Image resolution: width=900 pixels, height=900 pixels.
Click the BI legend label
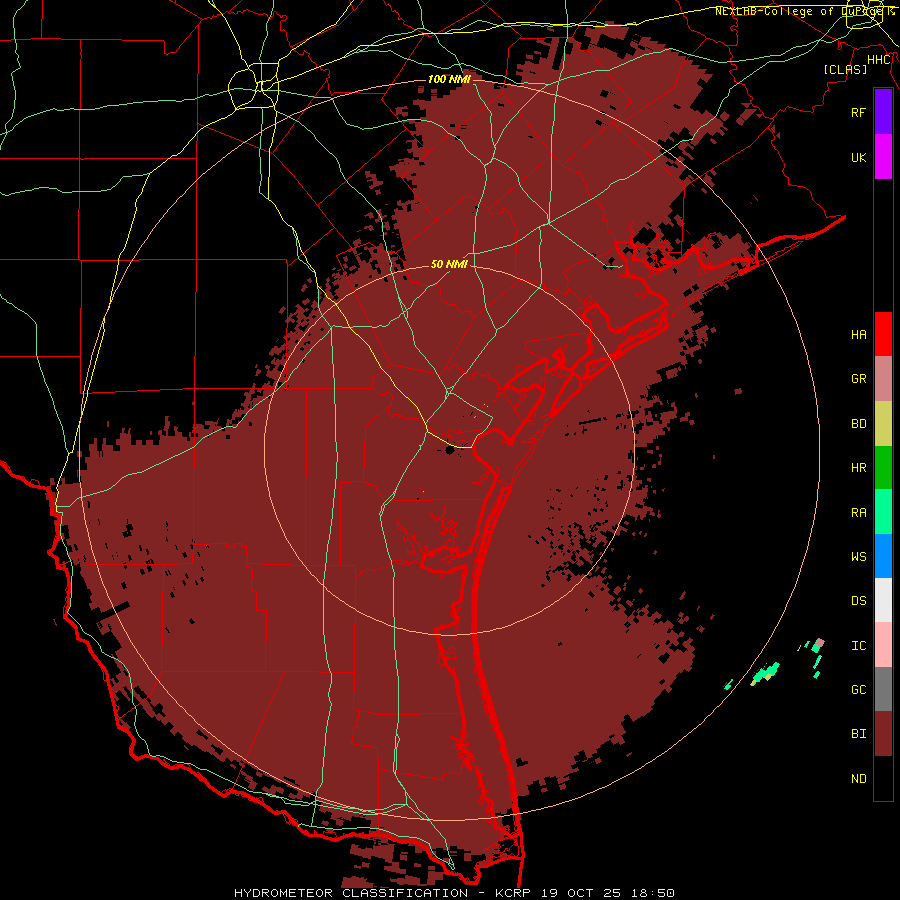click(x=858, y=734)
